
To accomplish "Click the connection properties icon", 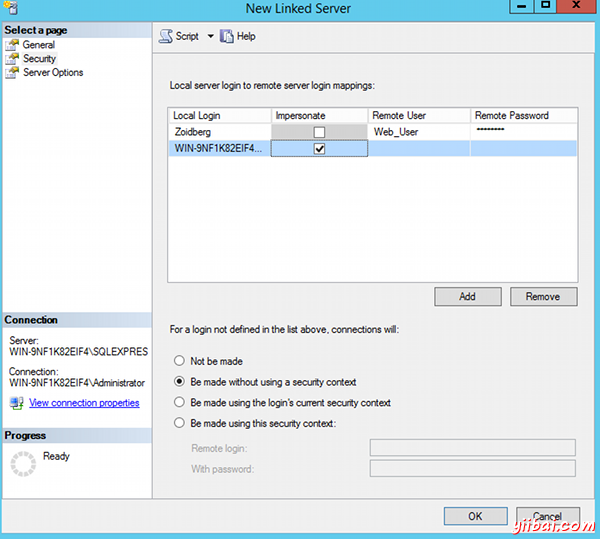I will [16, 403].
